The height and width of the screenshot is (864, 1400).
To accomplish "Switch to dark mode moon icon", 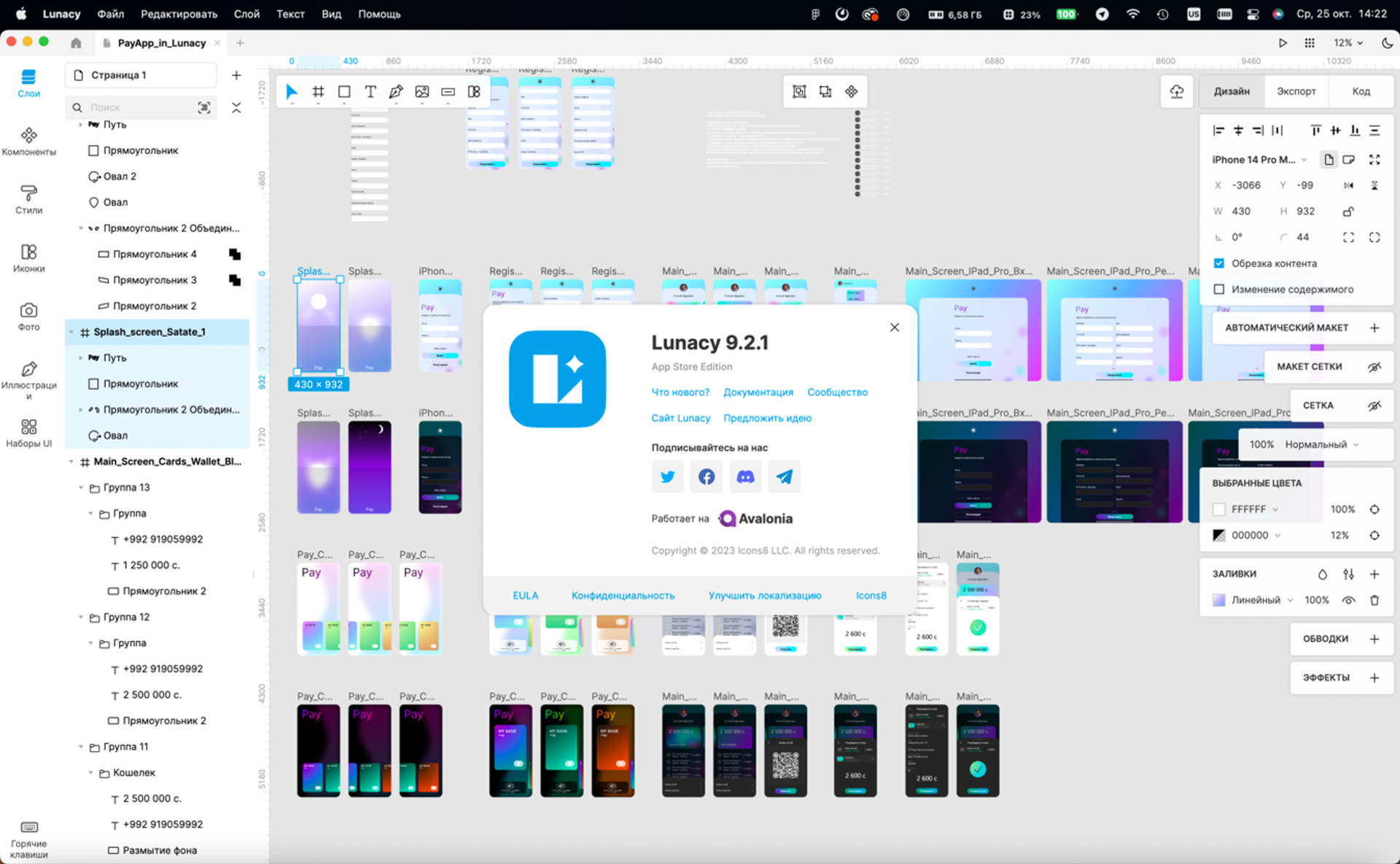I will point(1387,43).
